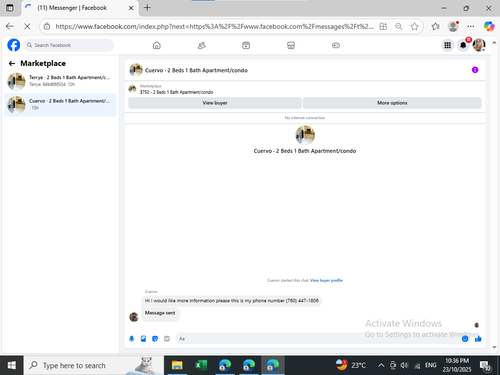The width and height of the screenshot is (500, 375).
Task: Open the volume control in system tray
Action: [404, 365]
